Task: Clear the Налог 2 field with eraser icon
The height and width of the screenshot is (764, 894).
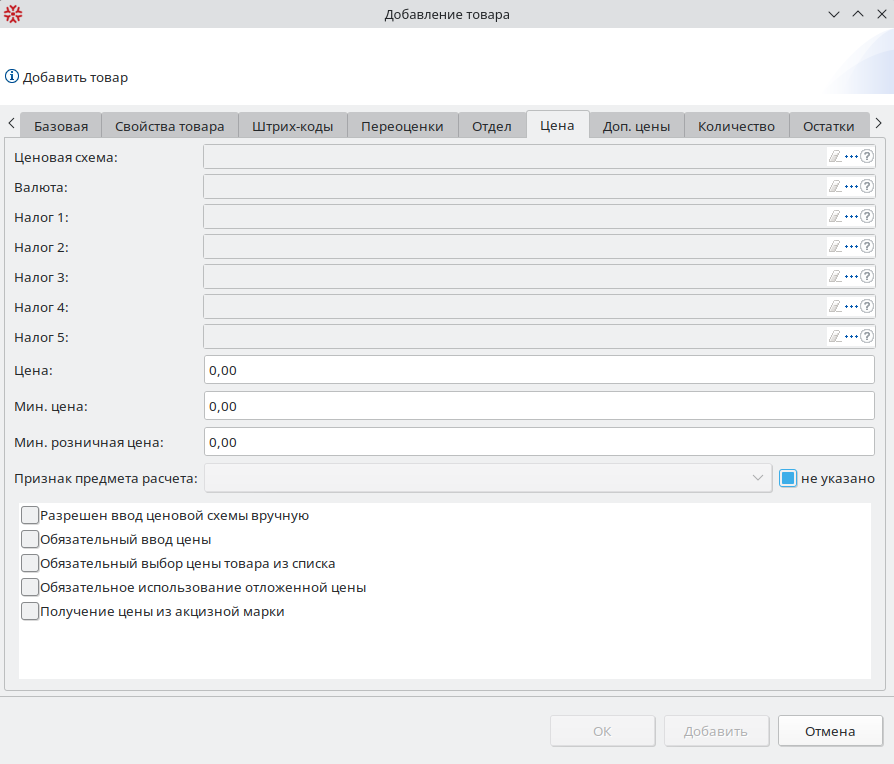Action: point(836,247)
